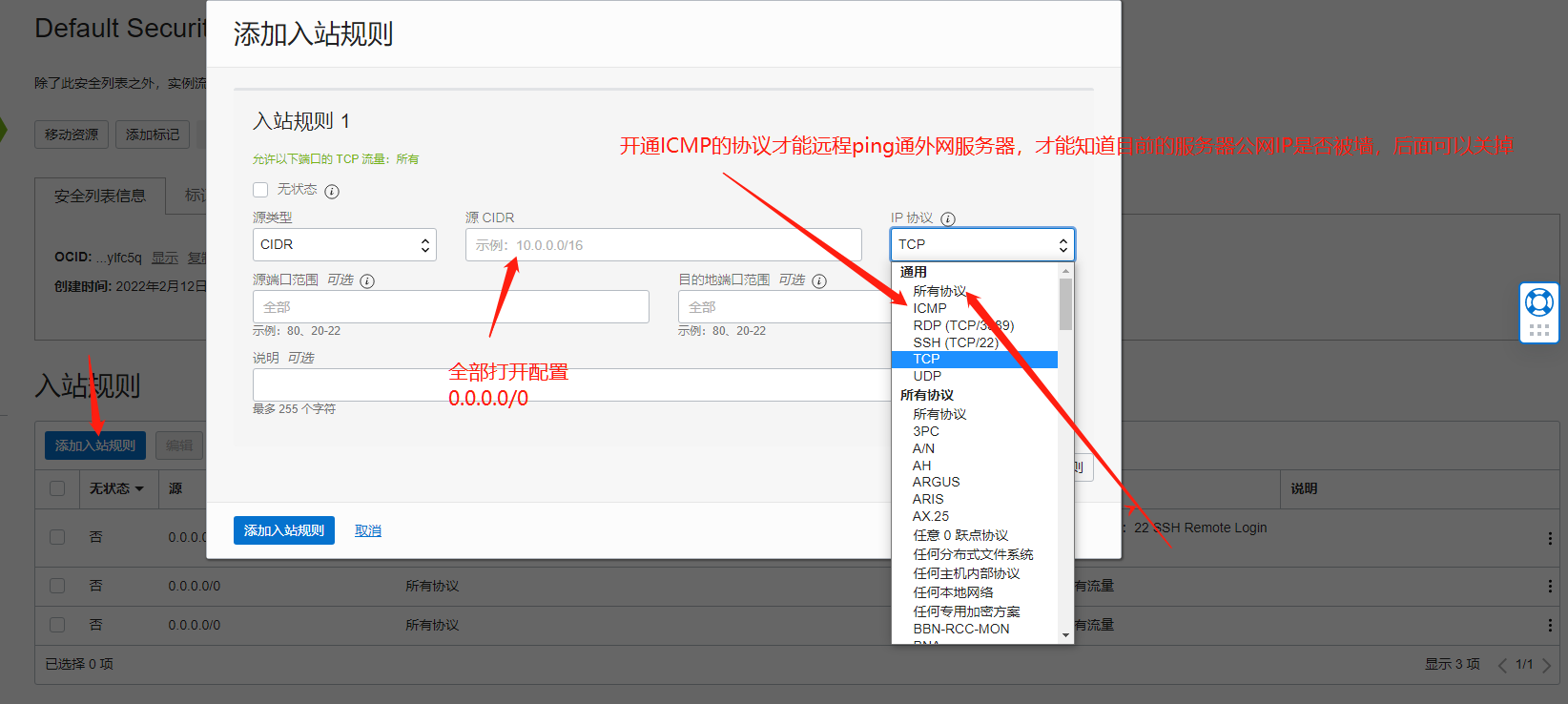
Task: Focus the 说明 description input field
Action: click(572, 384)
